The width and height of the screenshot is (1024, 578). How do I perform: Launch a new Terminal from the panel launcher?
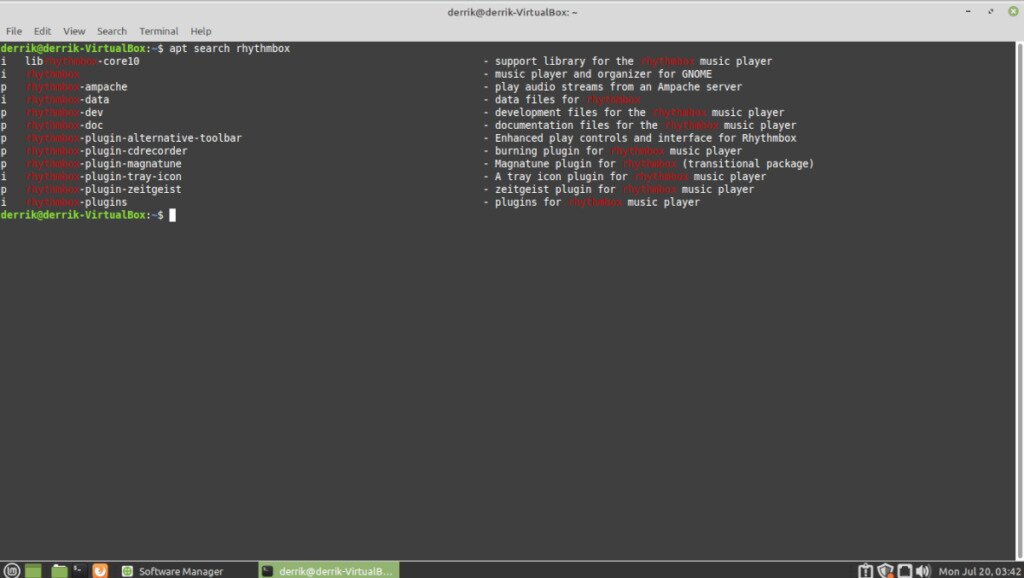tap(77, 570)
